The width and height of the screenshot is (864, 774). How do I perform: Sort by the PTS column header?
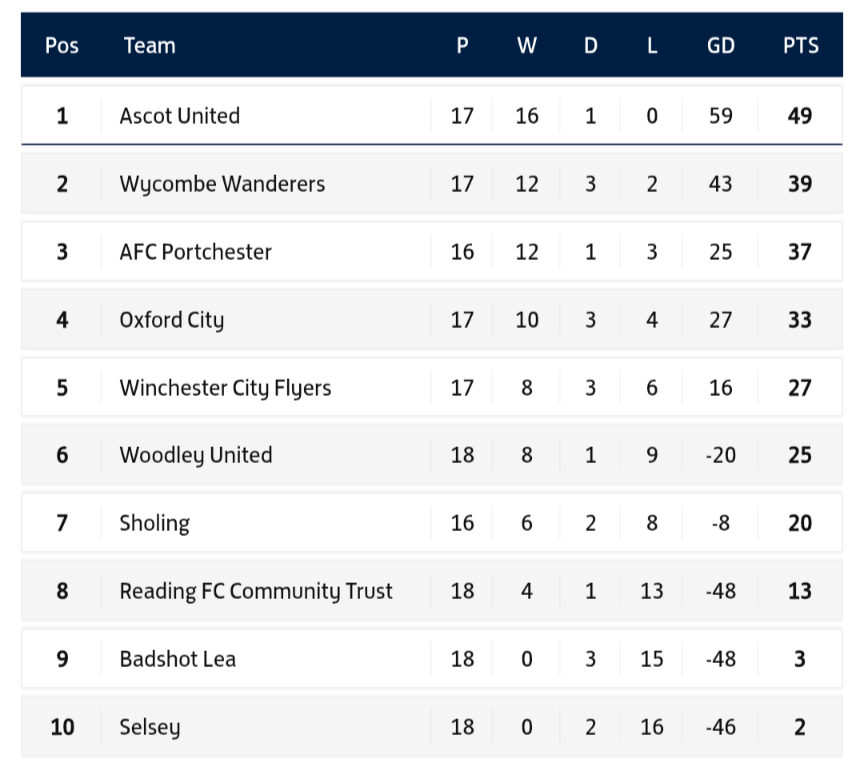(801, 45)
